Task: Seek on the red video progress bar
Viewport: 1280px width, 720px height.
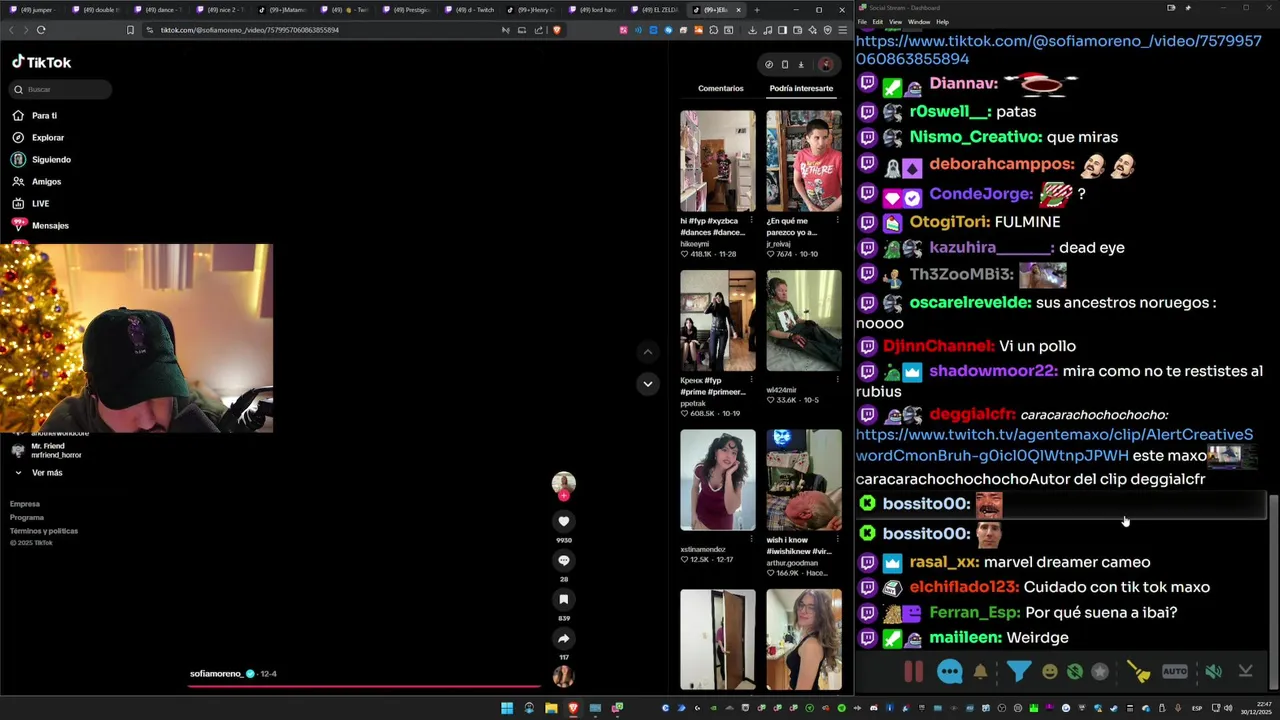Action: 364,687
